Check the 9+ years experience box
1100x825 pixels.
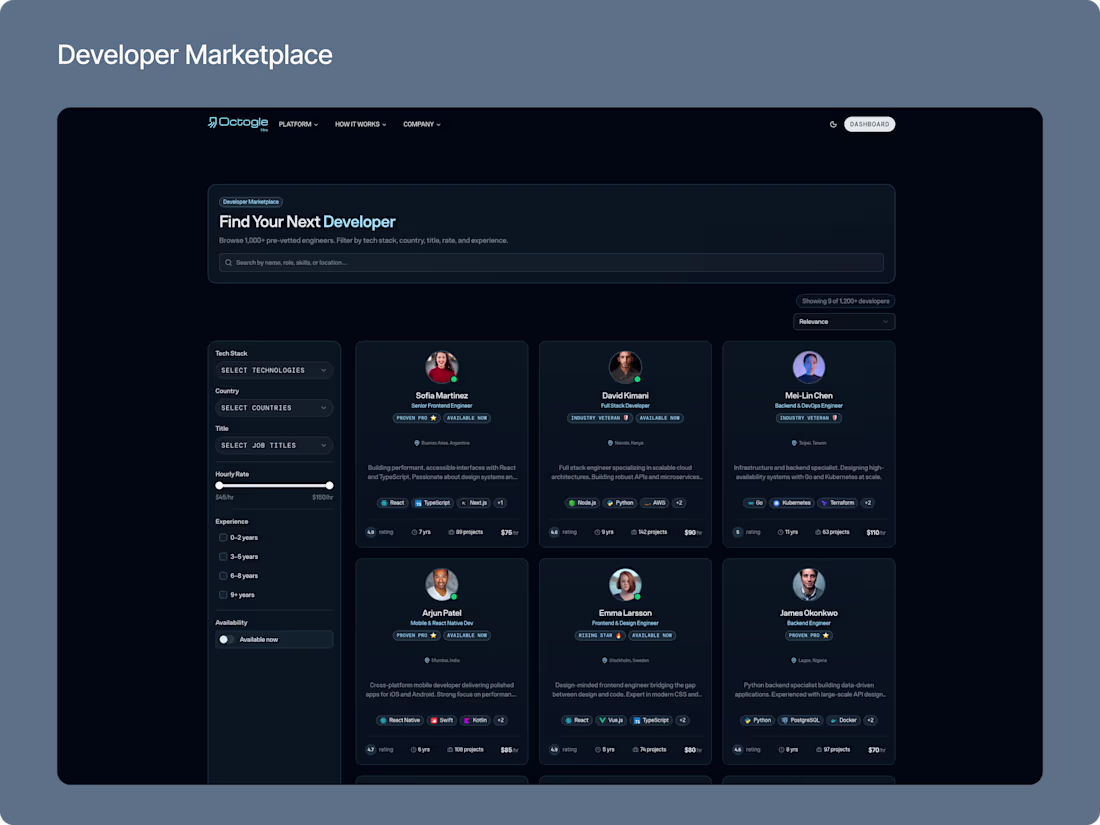coord(223,595)
